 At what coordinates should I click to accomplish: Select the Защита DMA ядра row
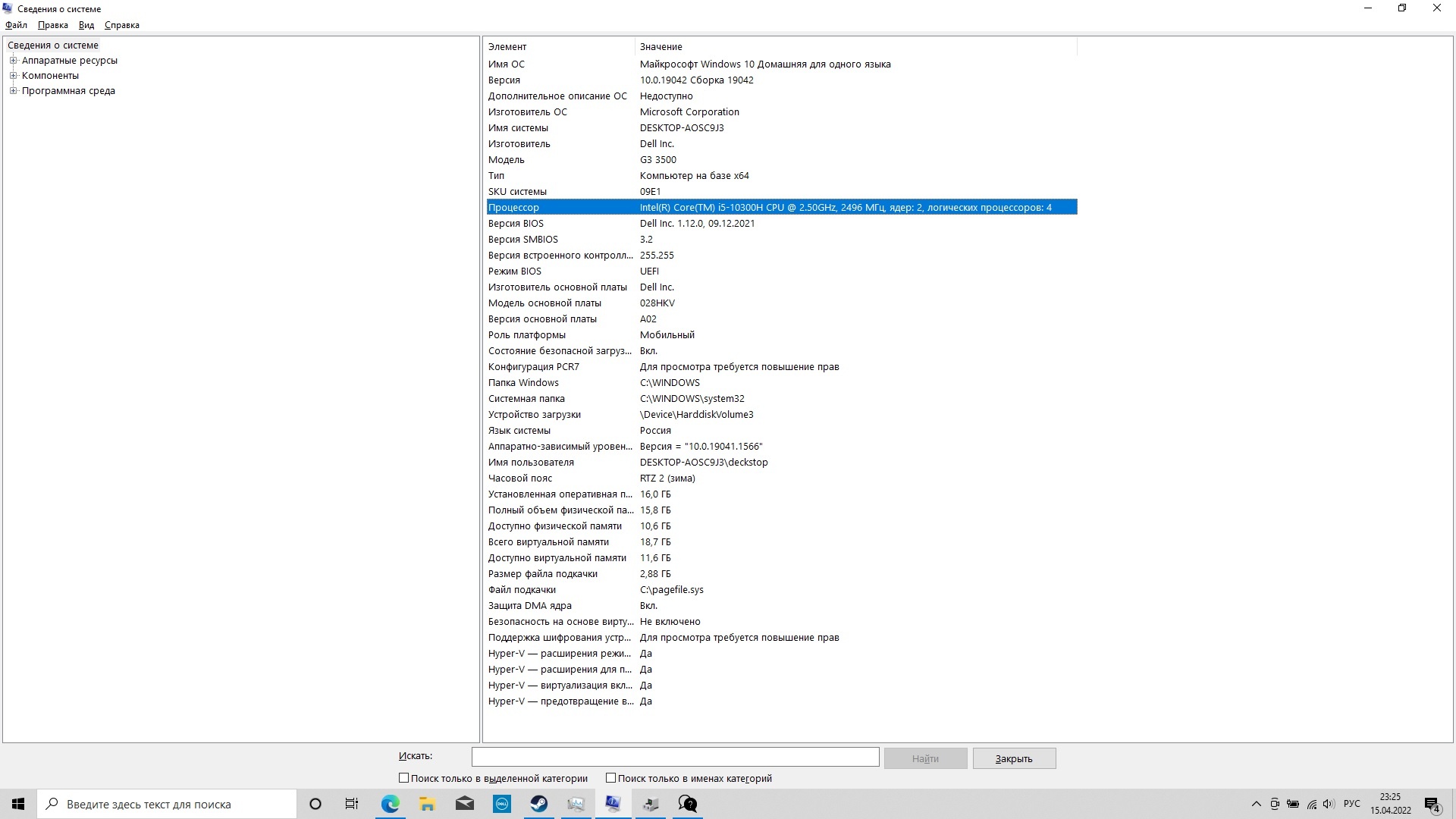coord(781,606)
